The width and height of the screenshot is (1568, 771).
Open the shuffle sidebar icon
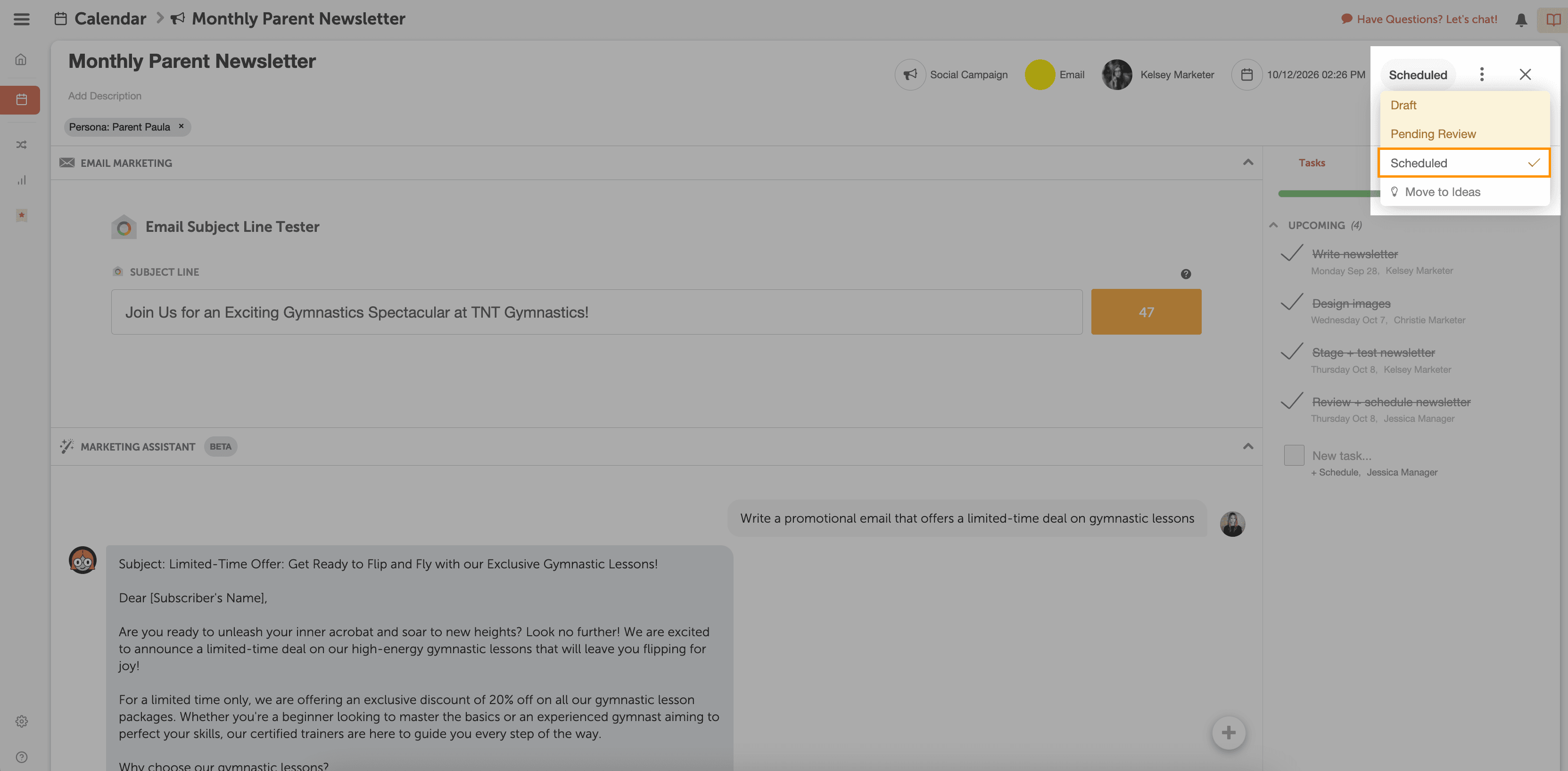point(21,145)
